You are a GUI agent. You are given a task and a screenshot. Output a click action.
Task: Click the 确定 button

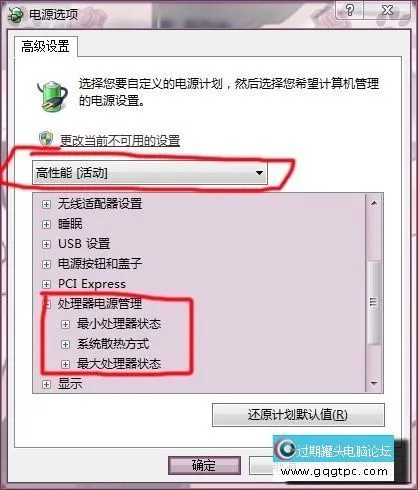click(x=204, y=465)
